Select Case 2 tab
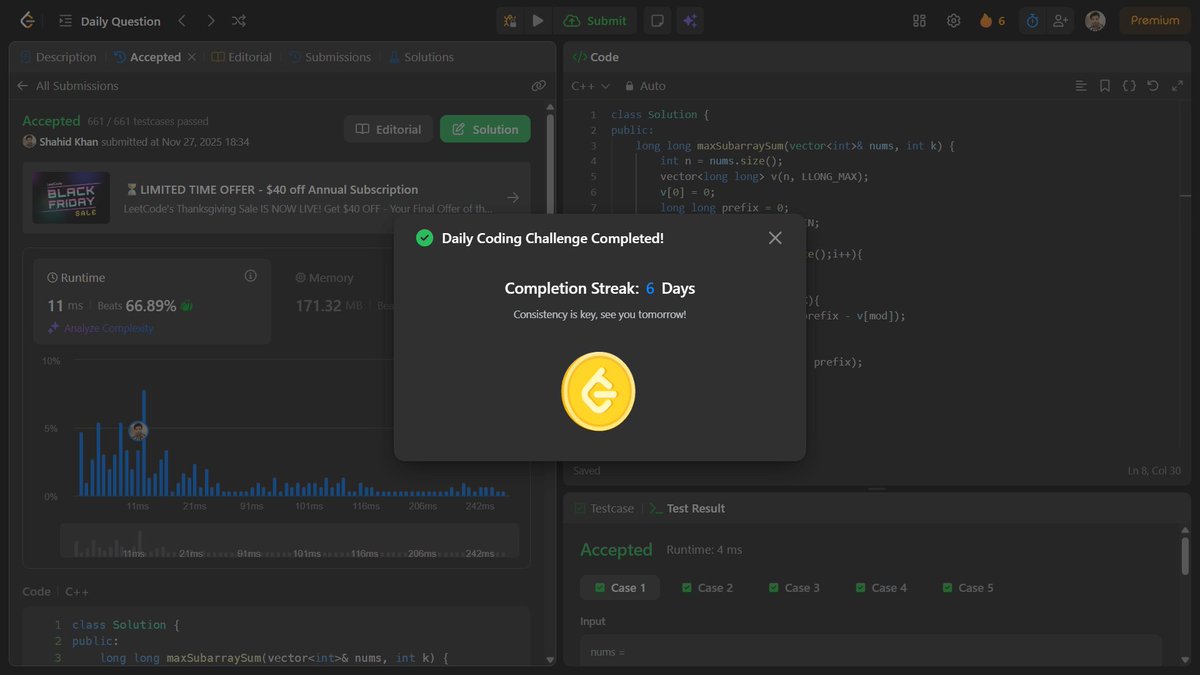Image resolution: width=1200 pixels, height=675 pixels. 707,588
